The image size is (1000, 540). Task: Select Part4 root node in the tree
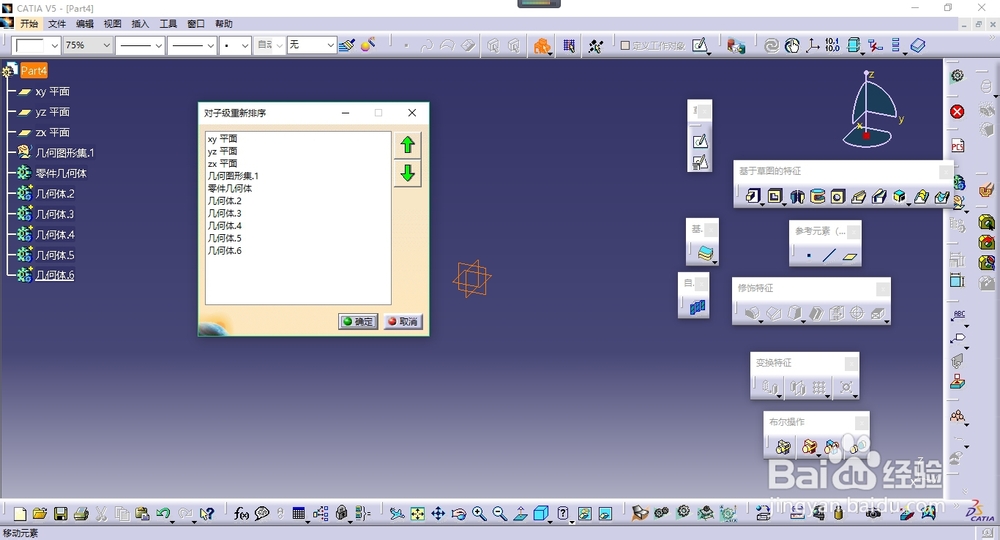pos(34,70)
